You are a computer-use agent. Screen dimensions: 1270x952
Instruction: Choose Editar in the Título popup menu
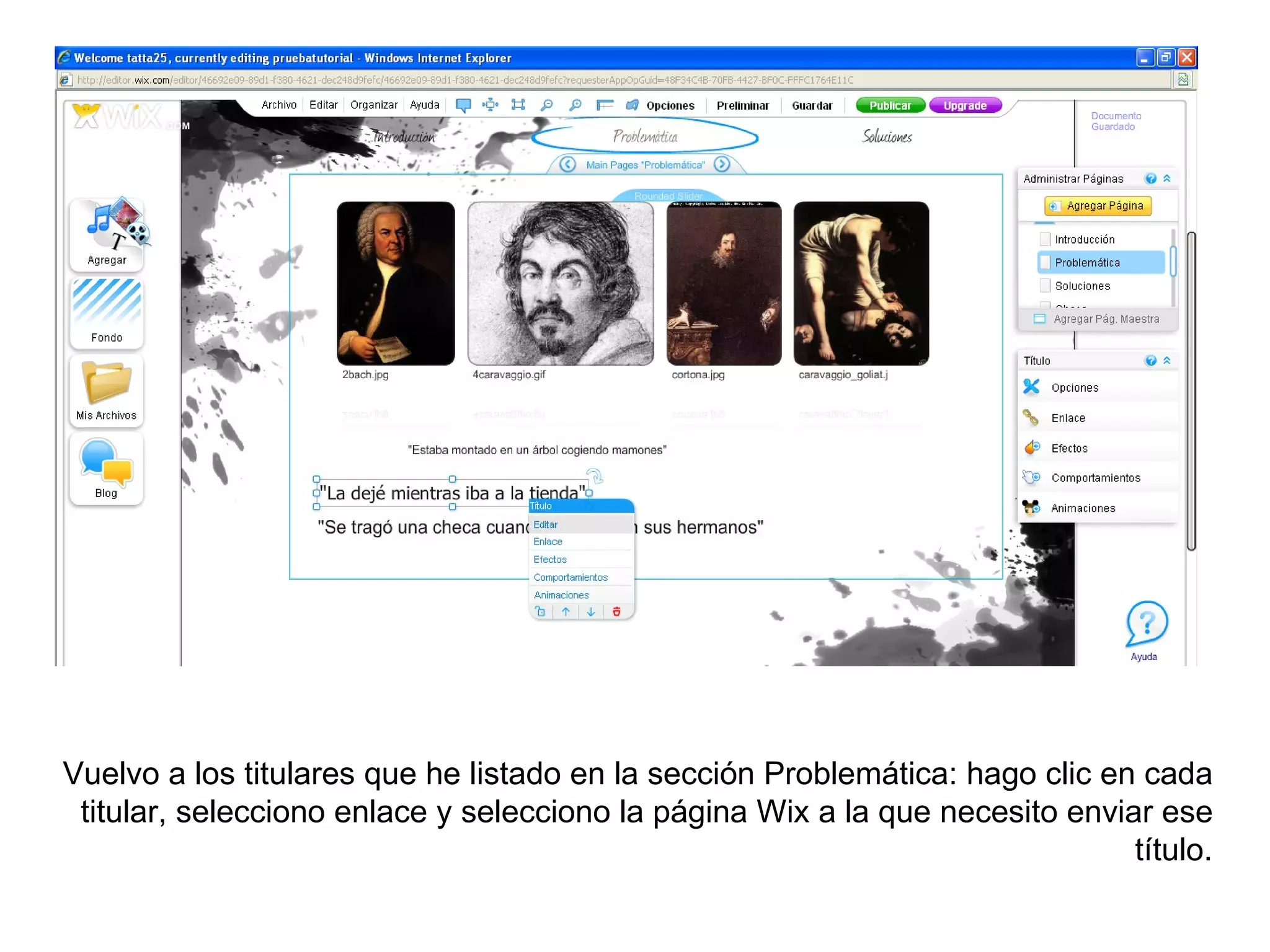pyautogui.click(x=582, y=524)
